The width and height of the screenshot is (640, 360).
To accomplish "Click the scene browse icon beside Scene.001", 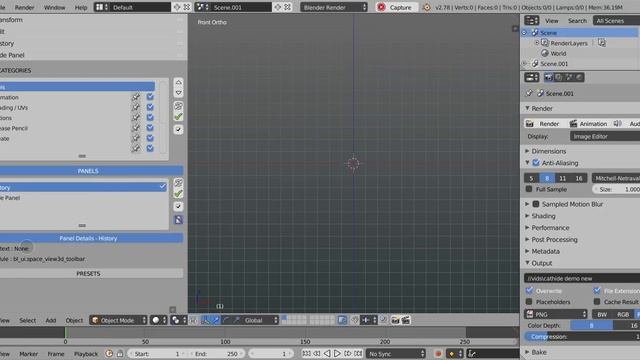I will (202, 7).
